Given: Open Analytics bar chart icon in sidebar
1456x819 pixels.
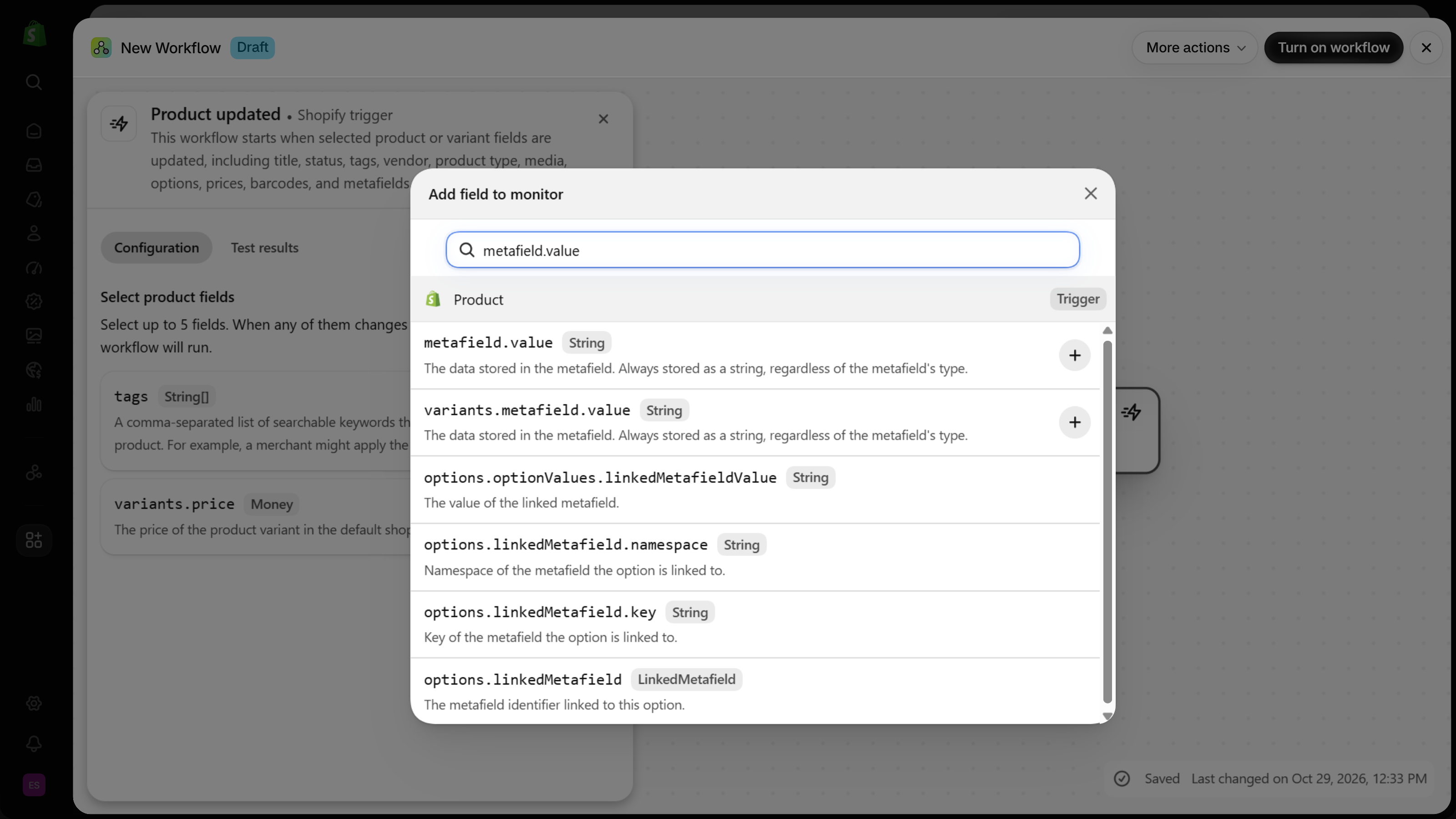Looking at the screenshot, I should click(34, 404).
